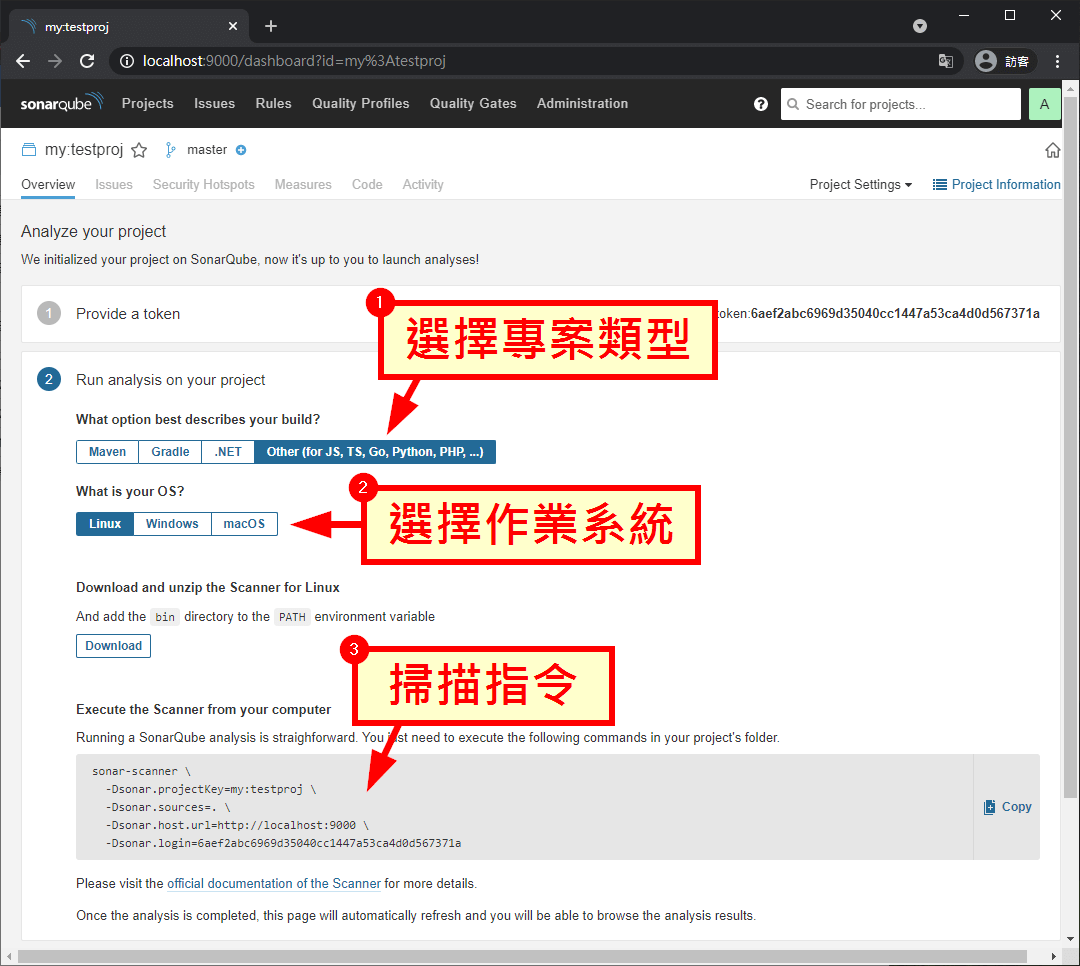1080x966 pixels.
Task: Select .NET build option
Action: 228,452
